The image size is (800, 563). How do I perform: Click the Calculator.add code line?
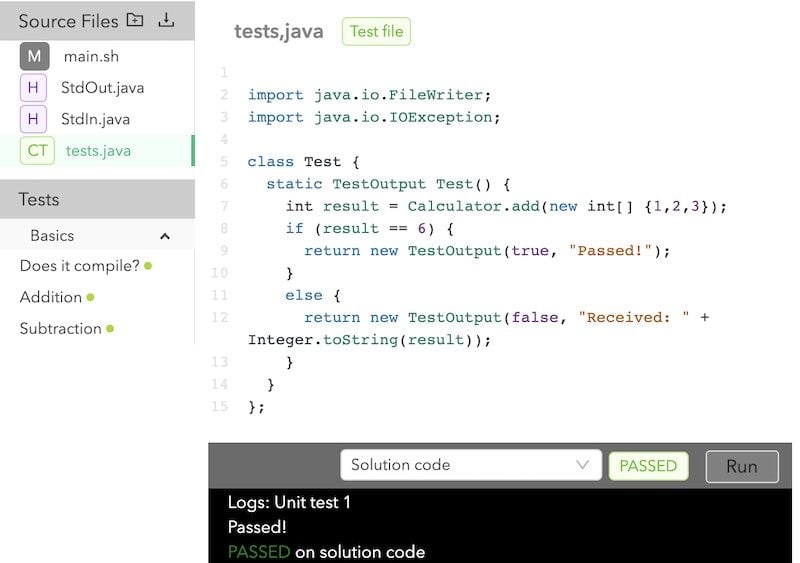tap(506, 206)
